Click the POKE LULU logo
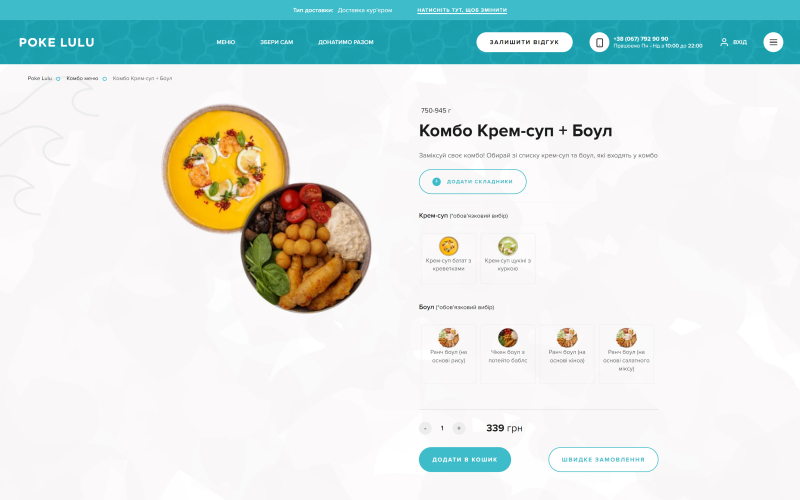Screen dimensions: 800x500 pos(57,42)
